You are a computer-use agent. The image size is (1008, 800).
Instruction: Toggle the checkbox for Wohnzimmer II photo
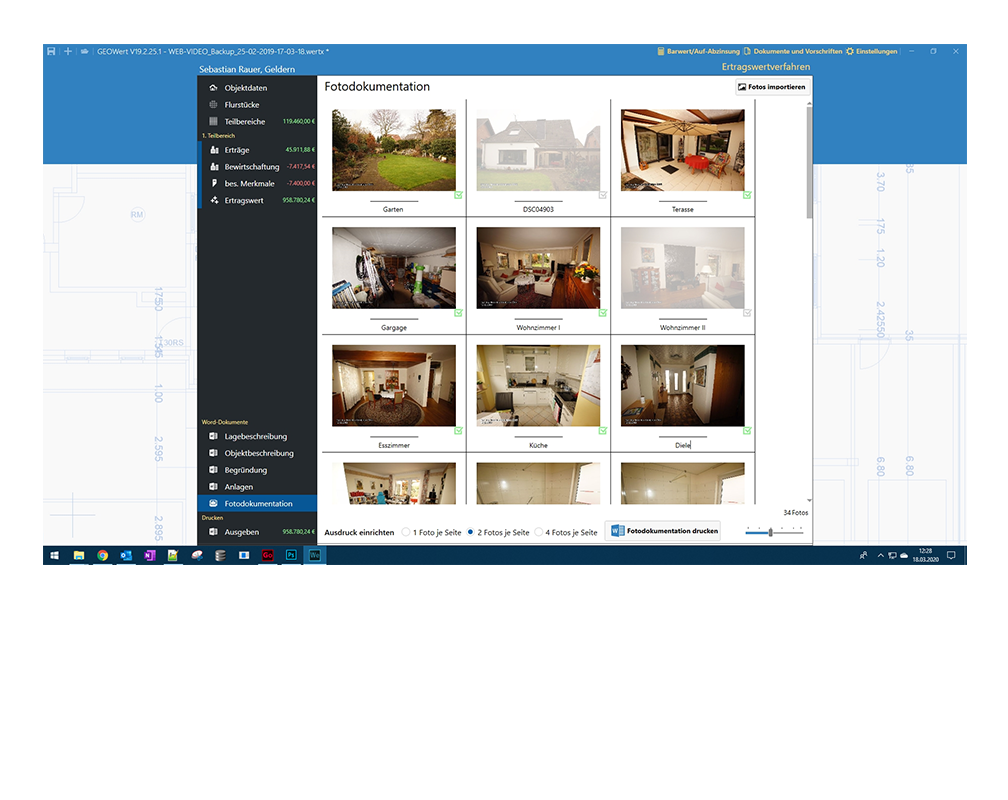746,313
